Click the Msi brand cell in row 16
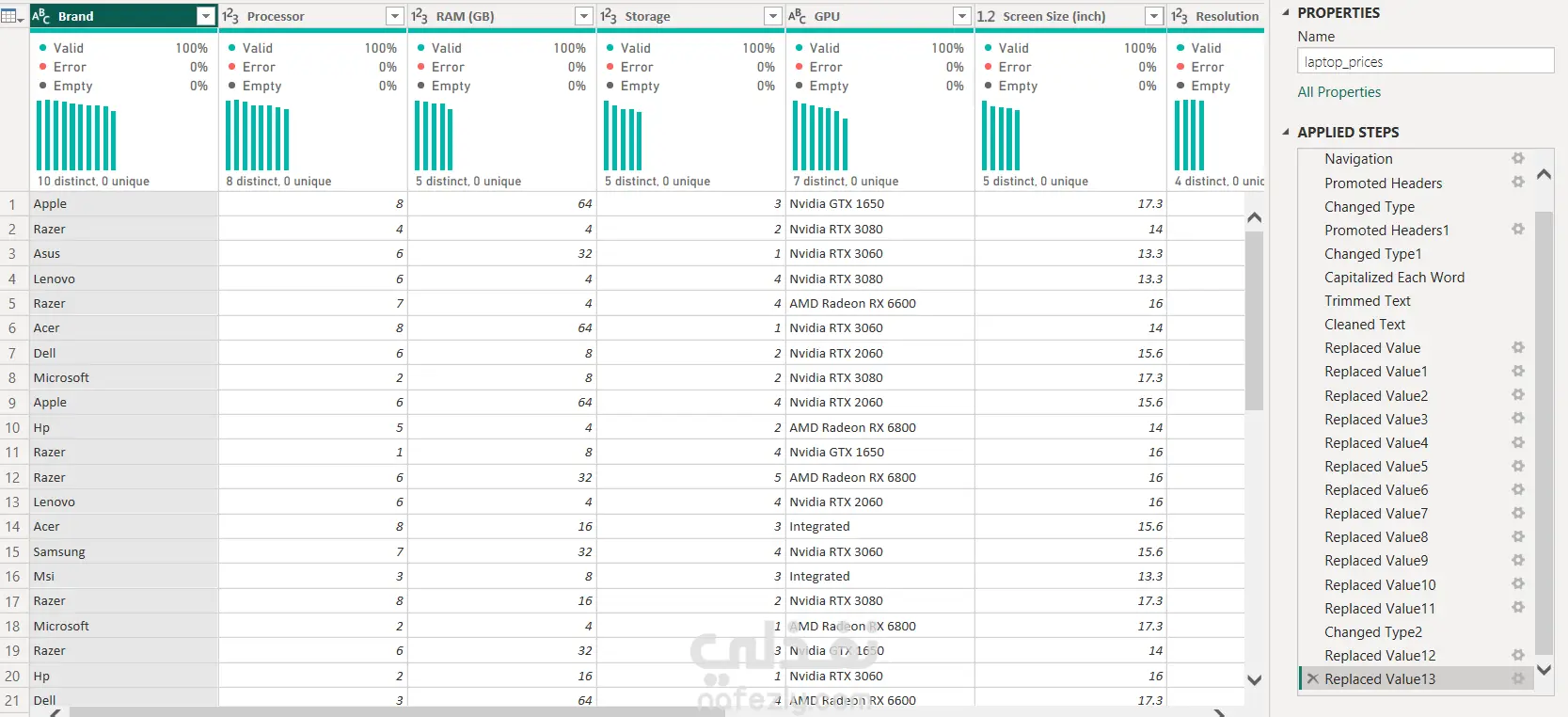 (124, 576)
